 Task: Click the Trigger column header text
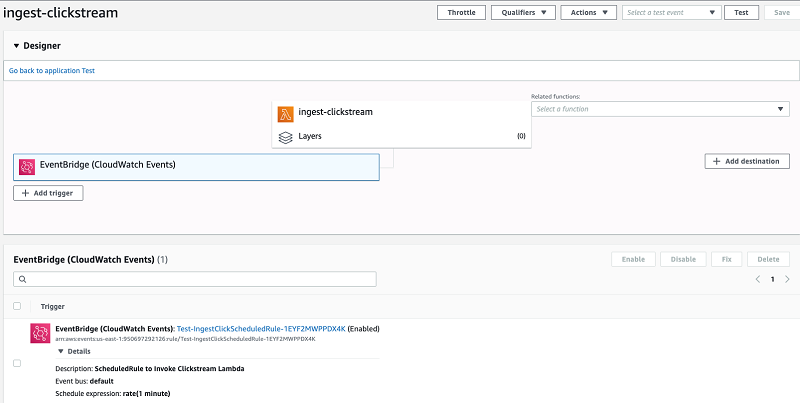pos(53,307)
